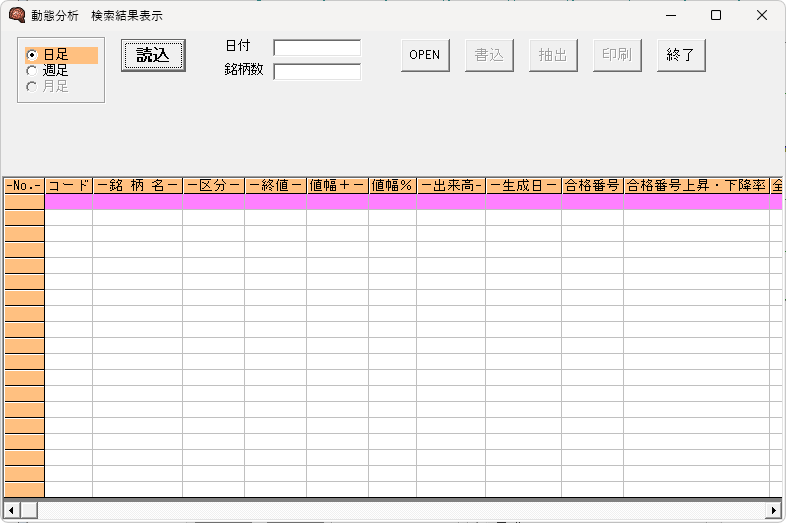The width and height of the screenshot is (786, 523).
Task: Click the horizontal scrollbar left arrow
Action: point(12,510)
